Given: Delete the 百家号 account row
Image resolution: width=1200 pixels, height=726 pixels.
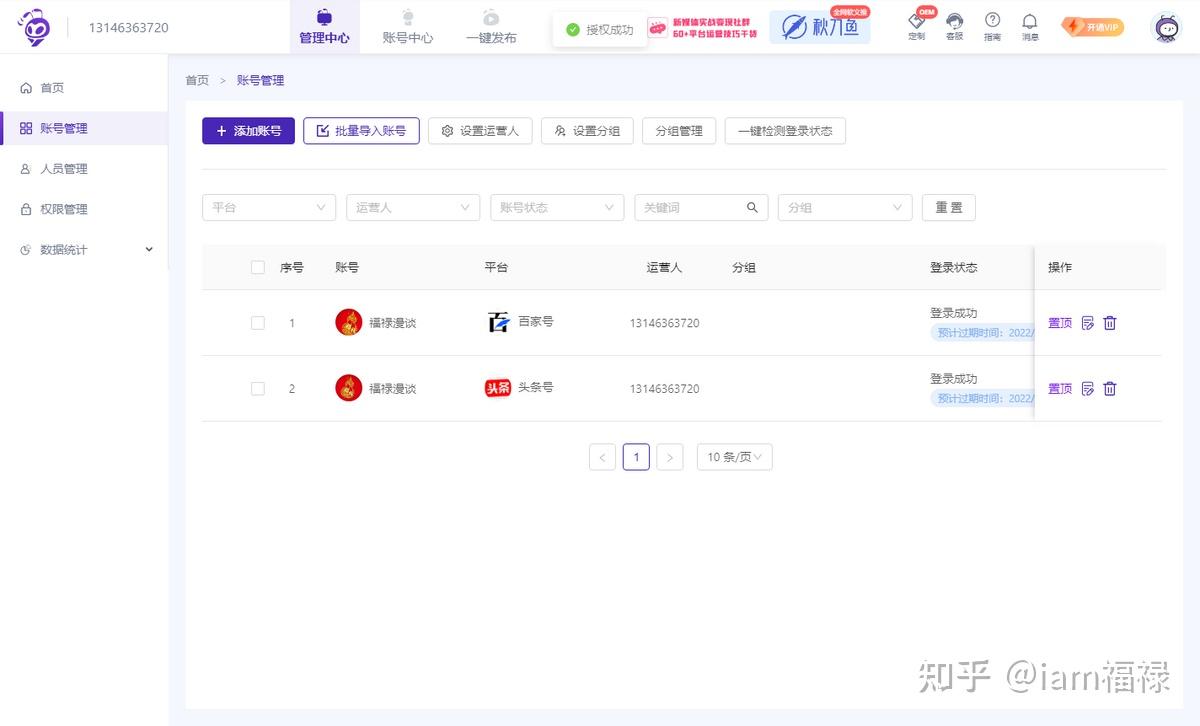Looking at the screenshot, I should (x=1110, y=323).
